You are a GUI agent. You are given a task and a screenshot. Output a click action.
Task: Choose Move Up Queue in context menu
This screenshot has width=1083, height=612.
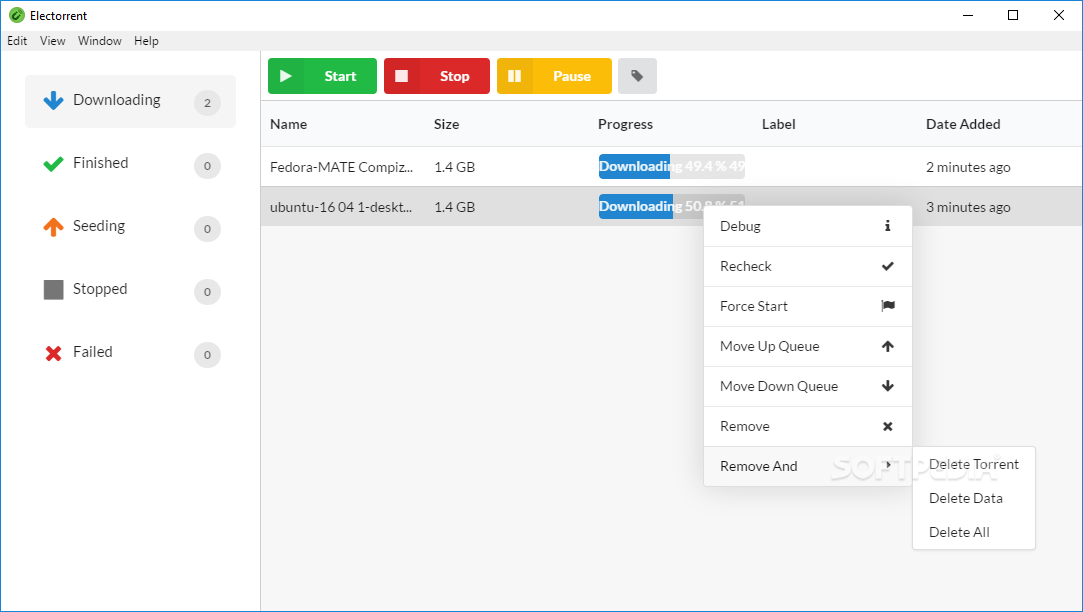[807, 347]
